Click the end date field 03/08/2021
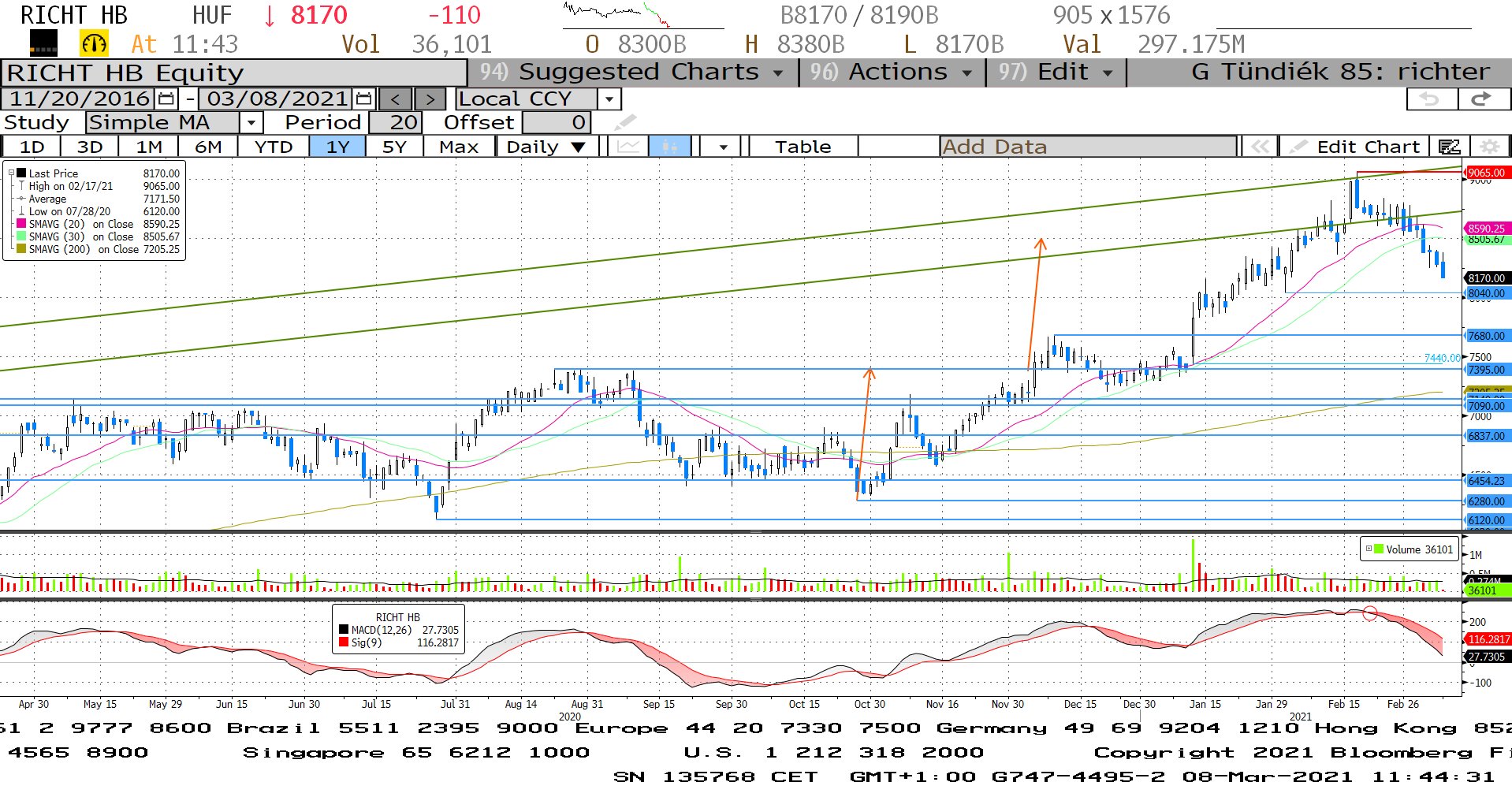This screenshot has height=808, width=1512. click(x=276, y=99)
